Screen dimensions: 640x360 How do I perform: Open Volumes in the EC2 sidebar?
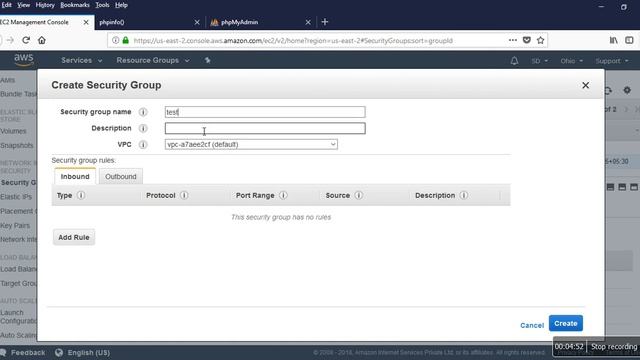(13, 131)
